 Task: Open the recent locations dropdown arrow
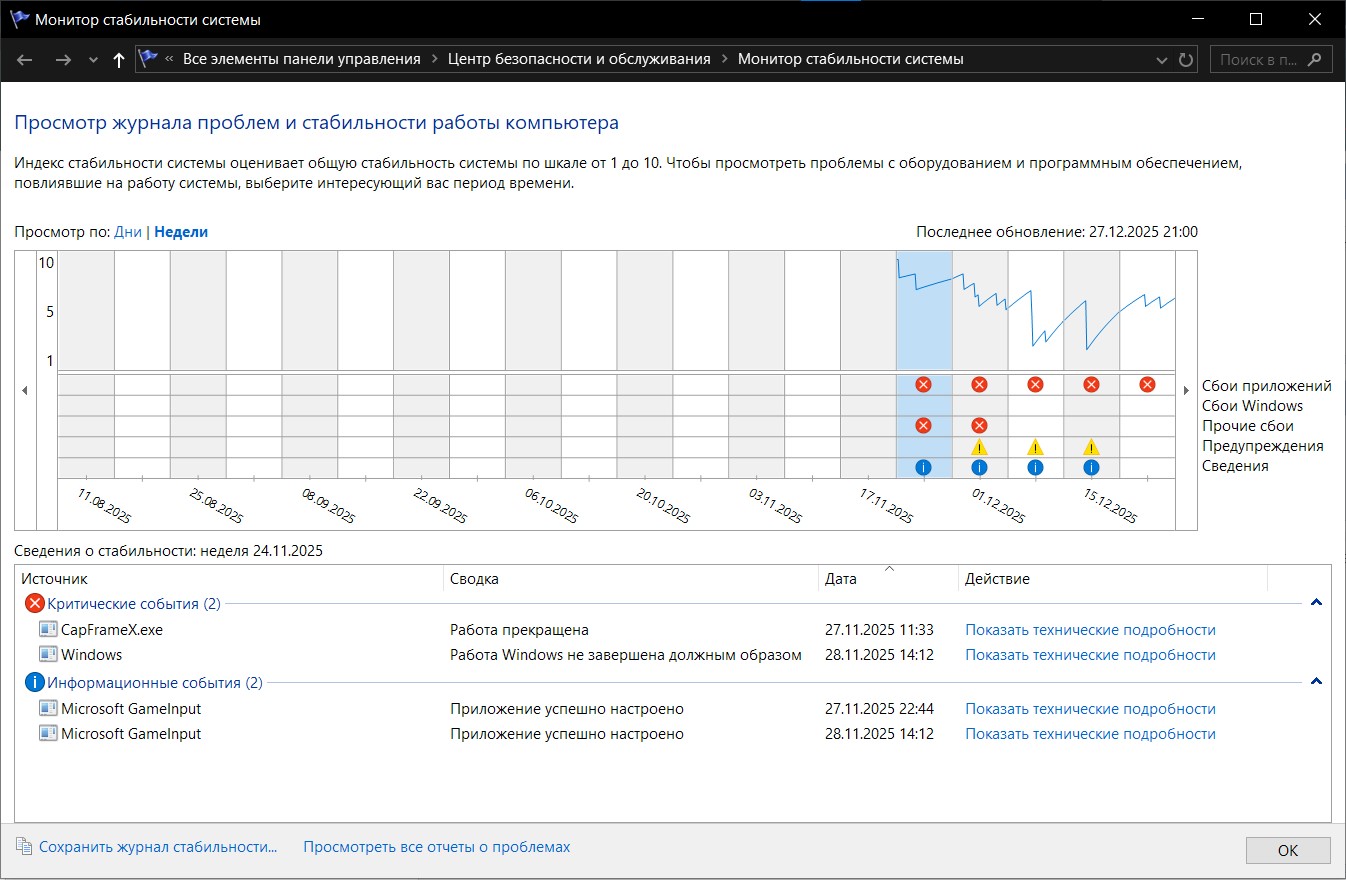(x=93, y=60)
